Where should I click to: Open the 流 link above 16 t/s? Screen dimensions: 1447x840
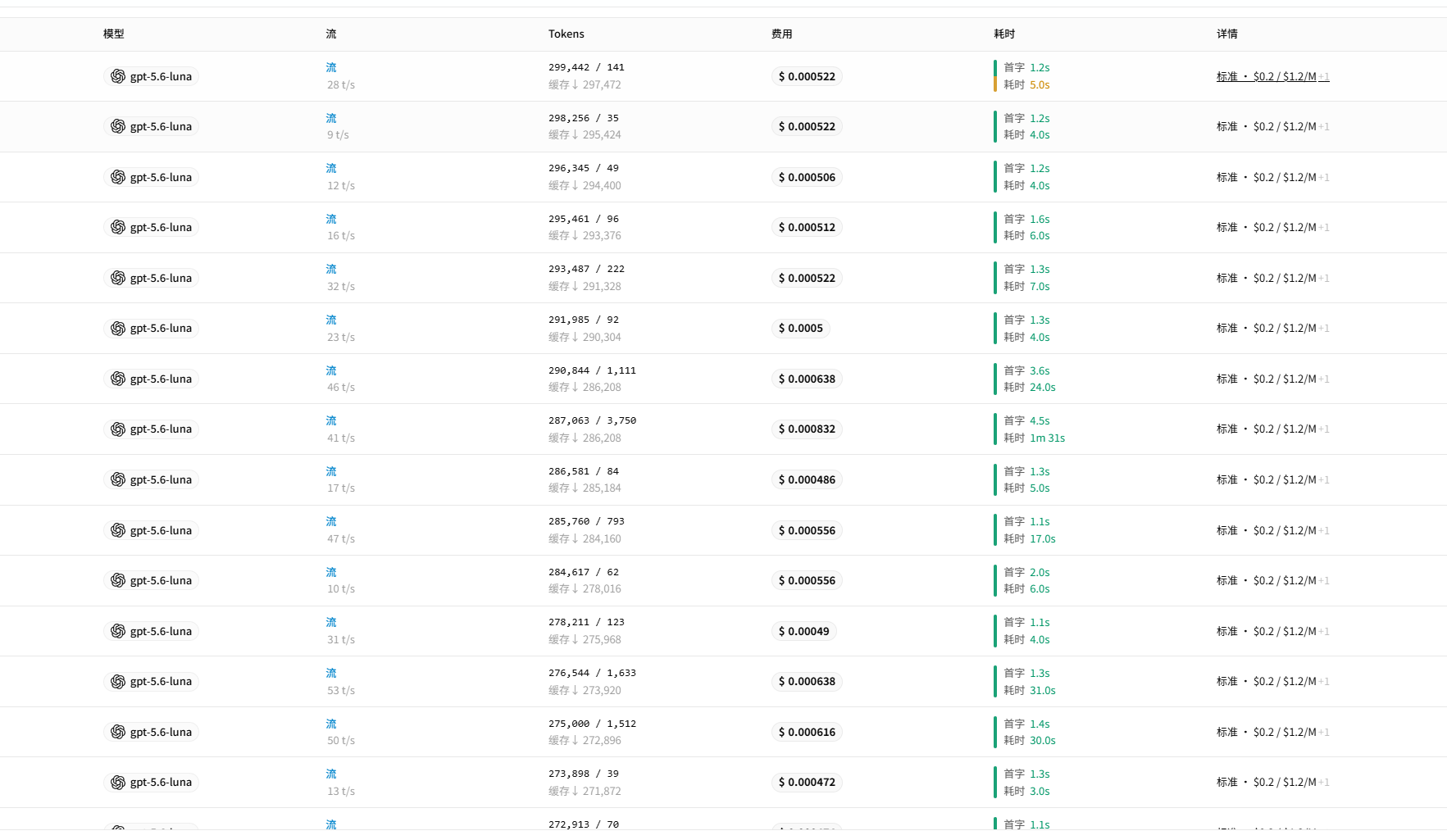click(x=331, y=219)
